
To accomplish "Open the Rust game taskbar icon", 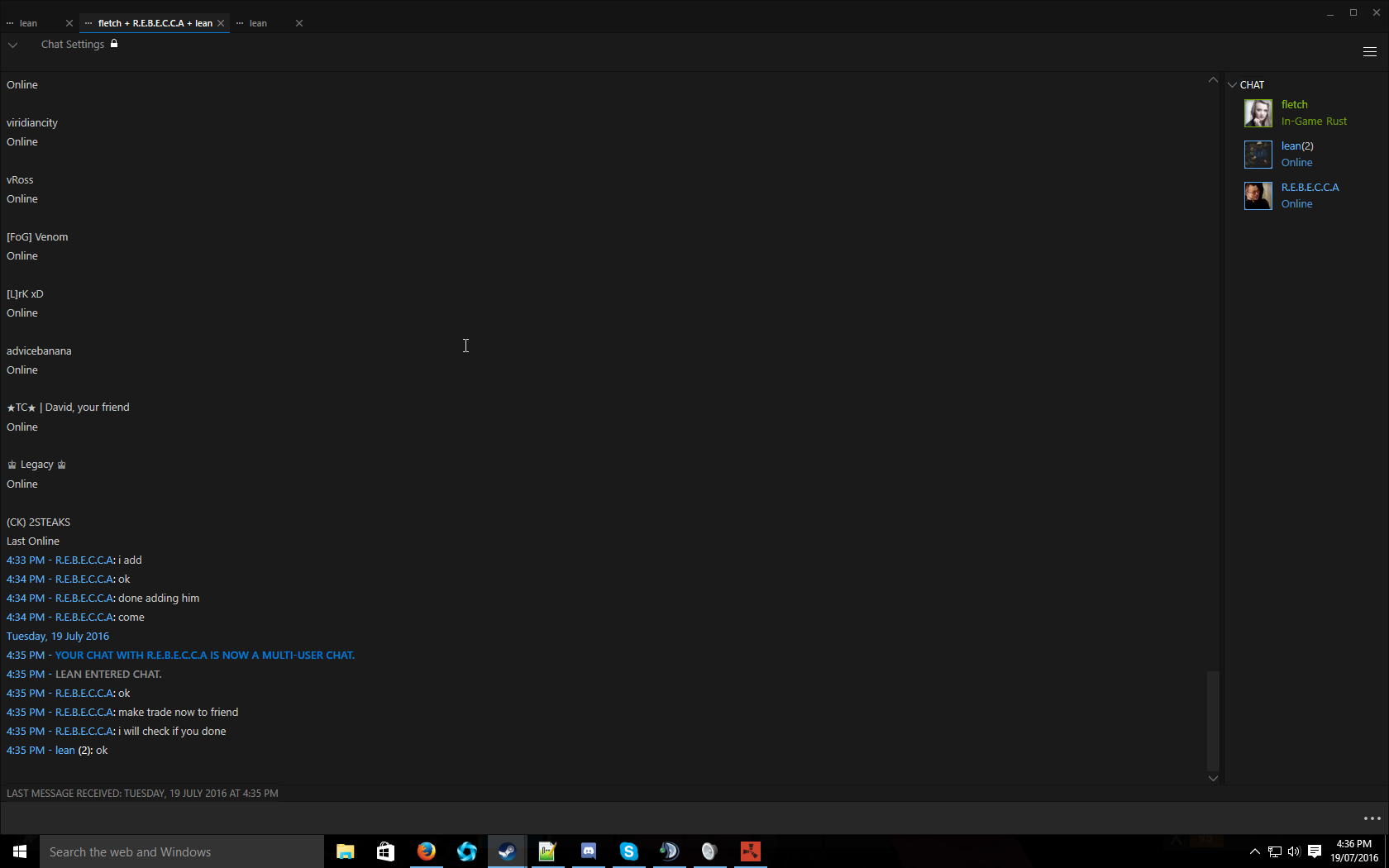I will coord(750,851).
